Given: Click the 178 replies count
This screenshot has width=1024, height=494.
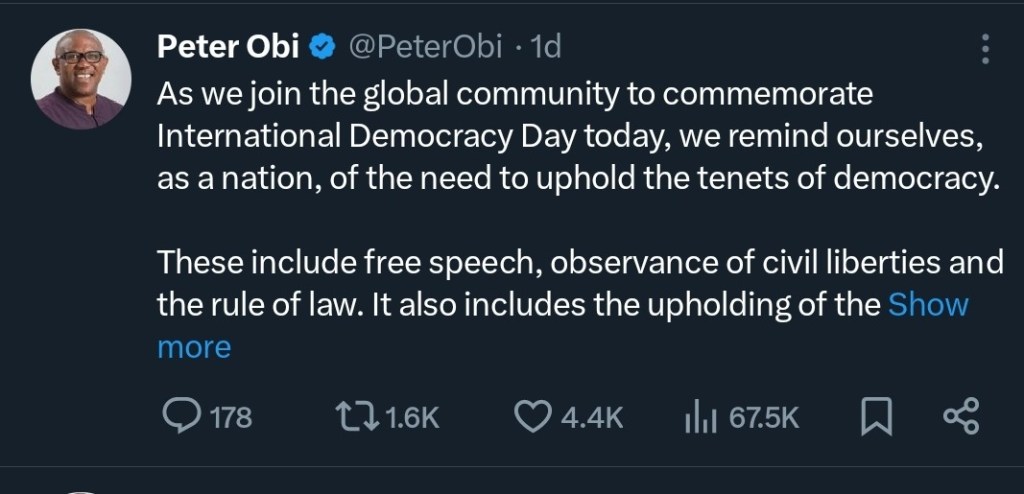Looking at the screenshot, I should [231, 417].
